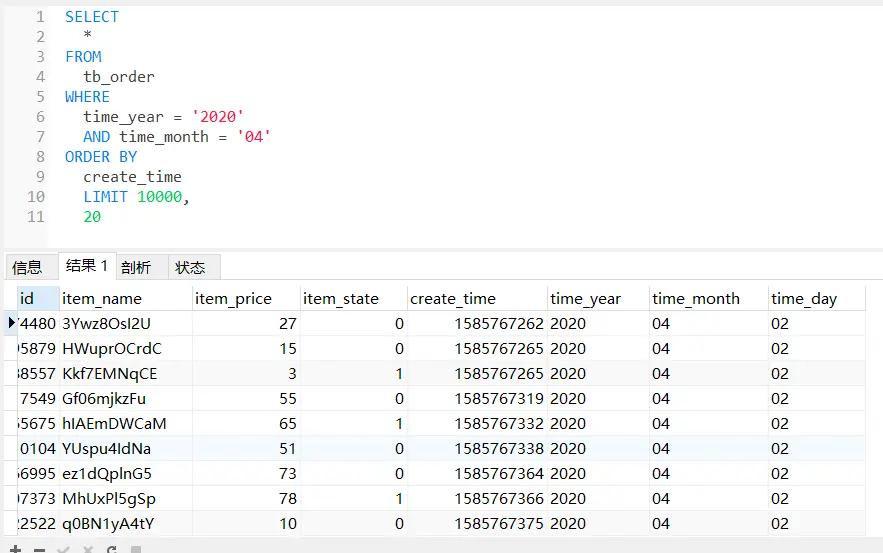Image resolution: width=883 pixels, height=553 pixels.
Task: Click the '04' string literal
Action: coord(253,137)
